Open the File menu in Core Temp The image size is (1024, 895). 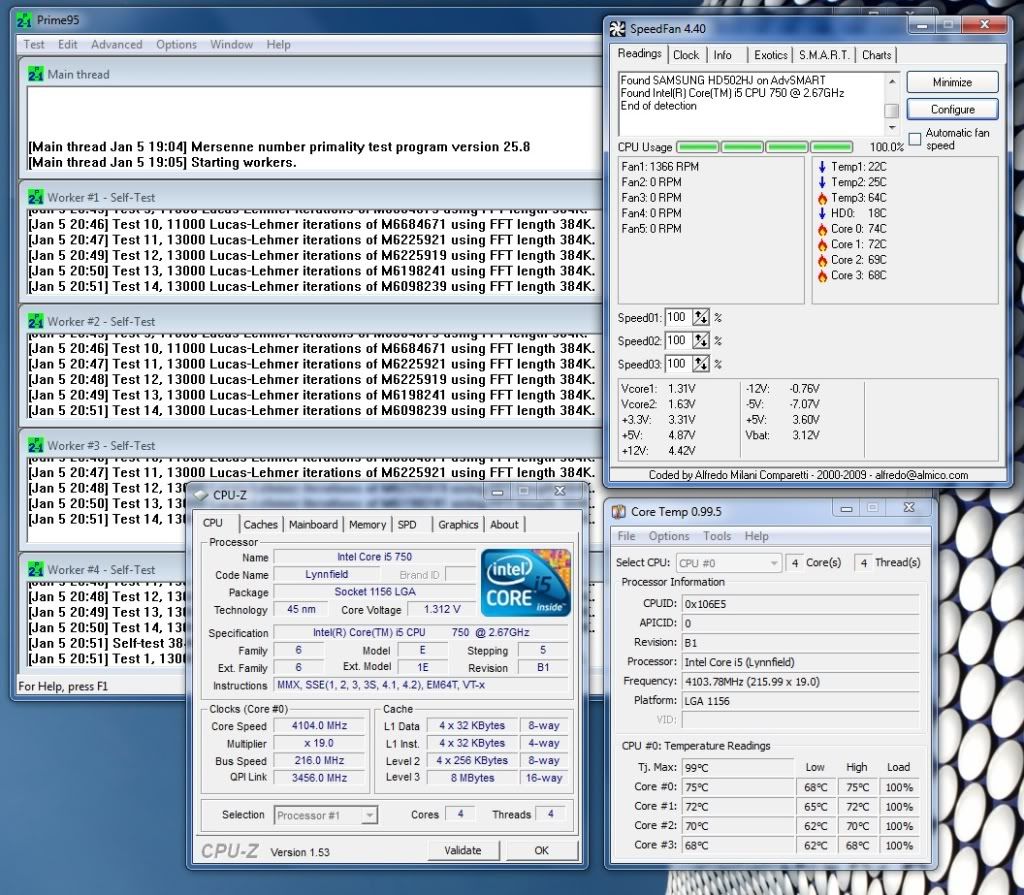click(x=626, y=536)
